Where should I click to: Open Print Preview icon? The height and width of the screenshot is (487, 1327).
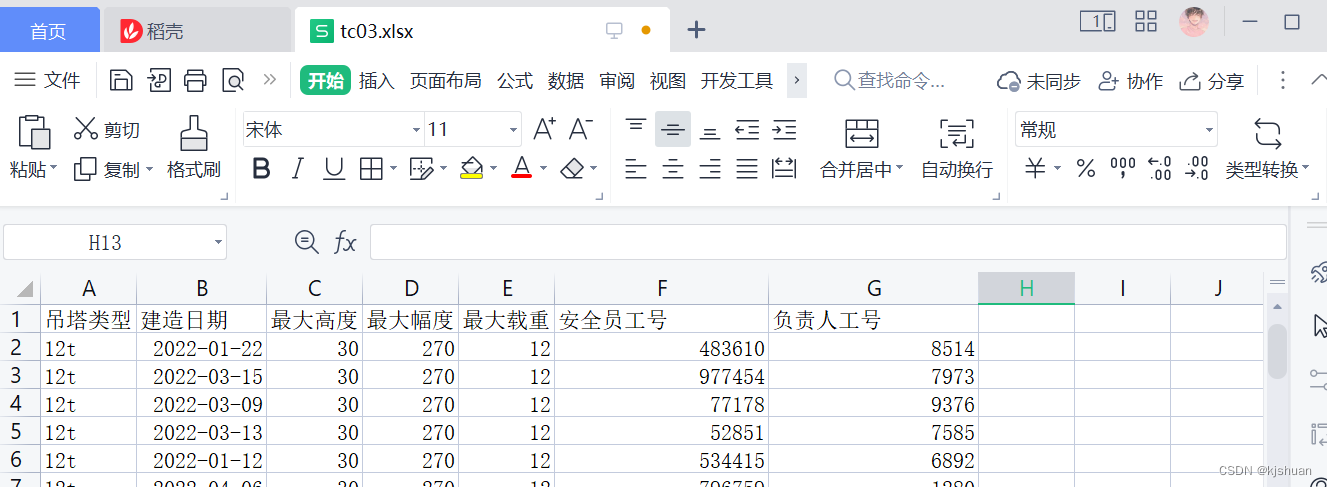coord(233,80)
